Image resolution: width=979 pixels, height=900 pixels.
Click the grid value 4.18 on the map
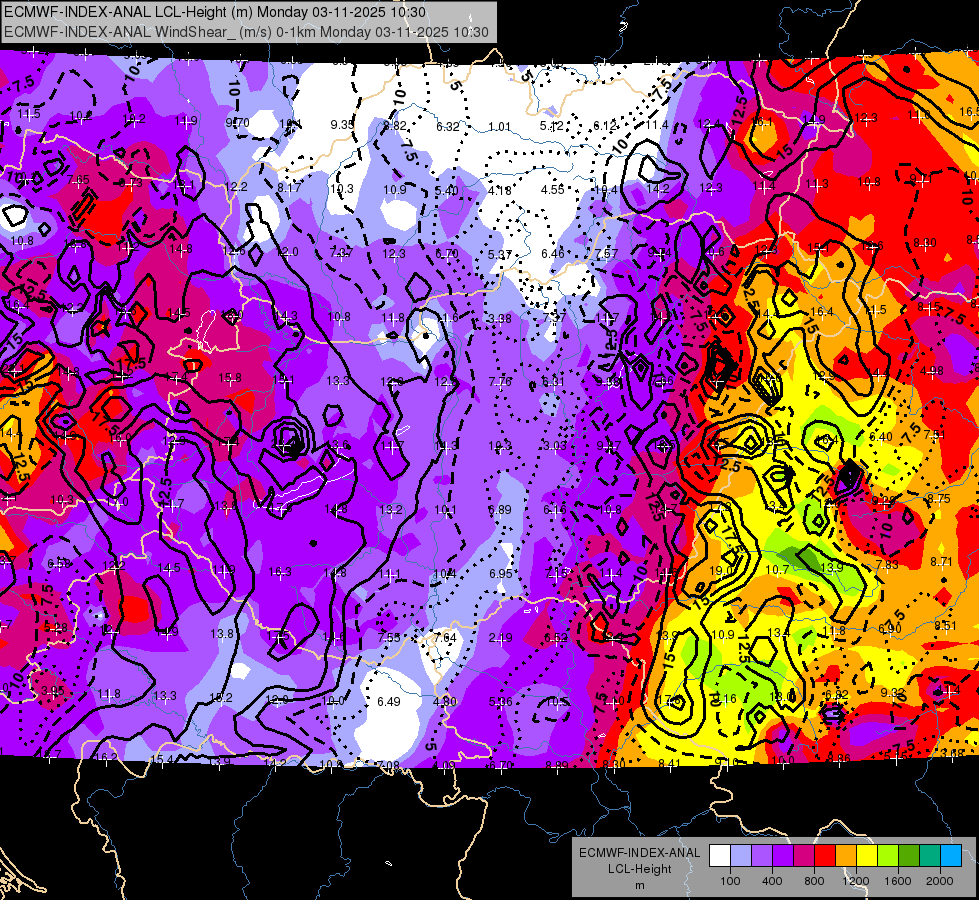(x=500, y=190)
